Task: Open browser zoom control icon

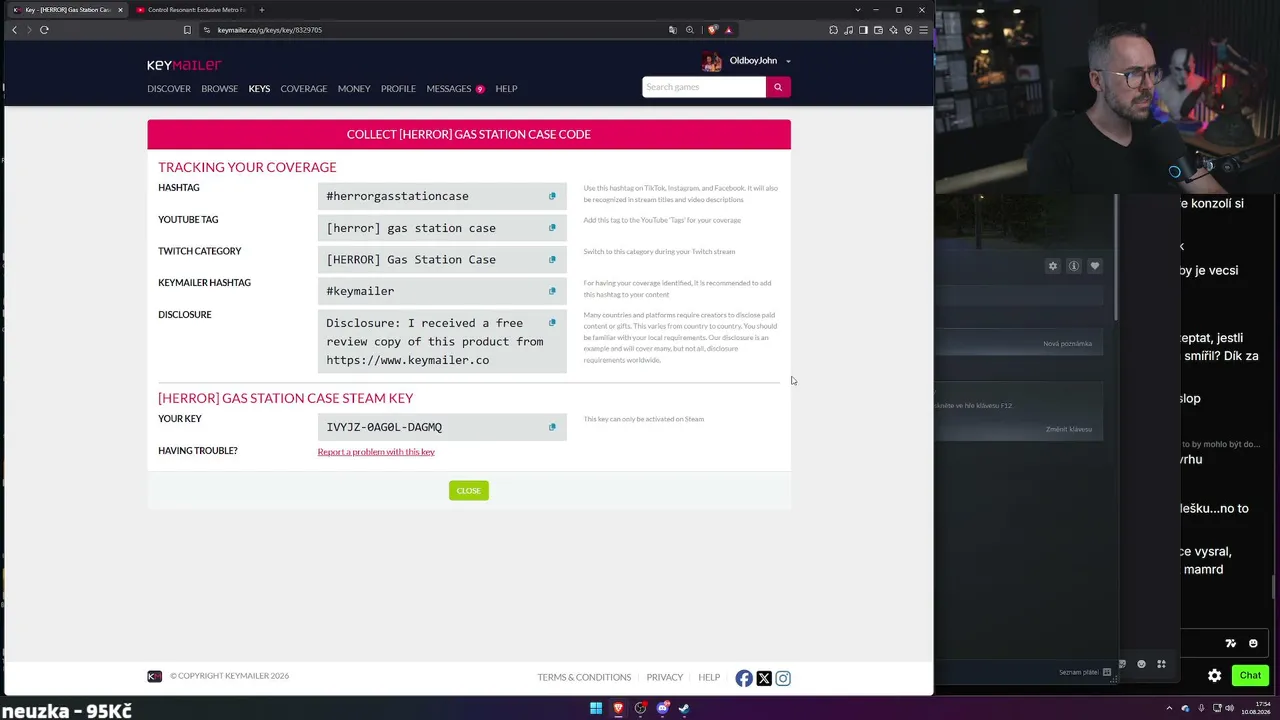Action: click(689, 30)
